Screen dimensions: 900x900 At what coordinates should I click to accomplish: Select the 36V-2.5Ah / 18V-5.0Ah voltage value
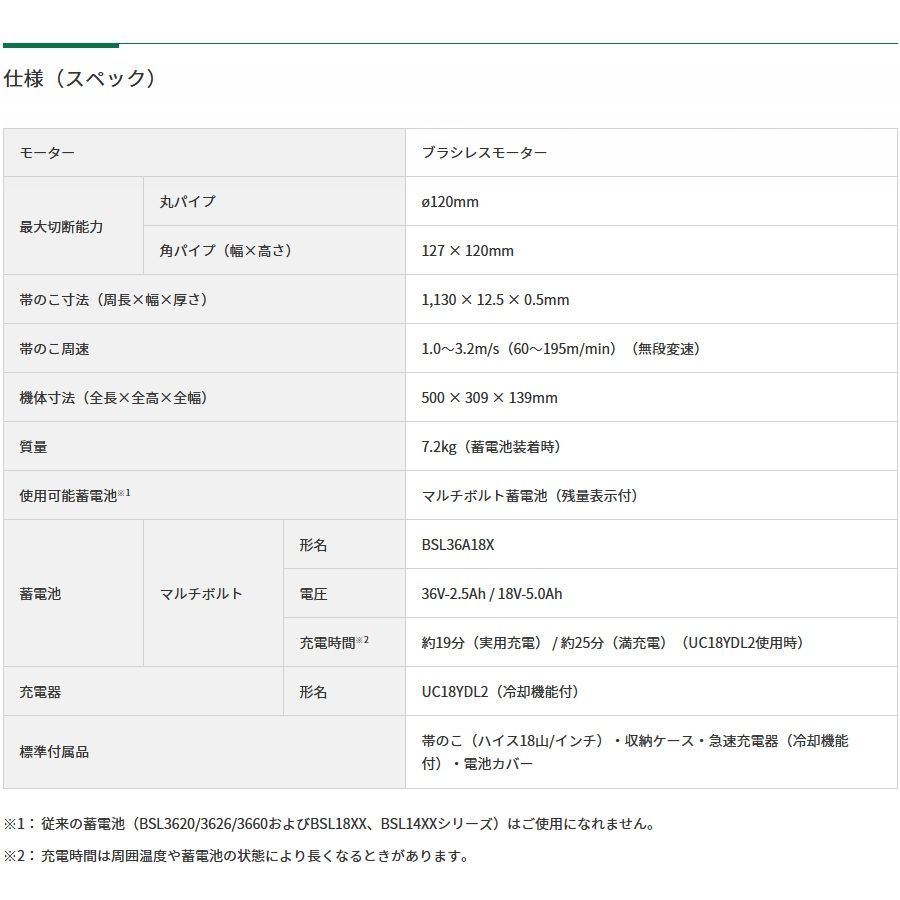tap(491, 594)
